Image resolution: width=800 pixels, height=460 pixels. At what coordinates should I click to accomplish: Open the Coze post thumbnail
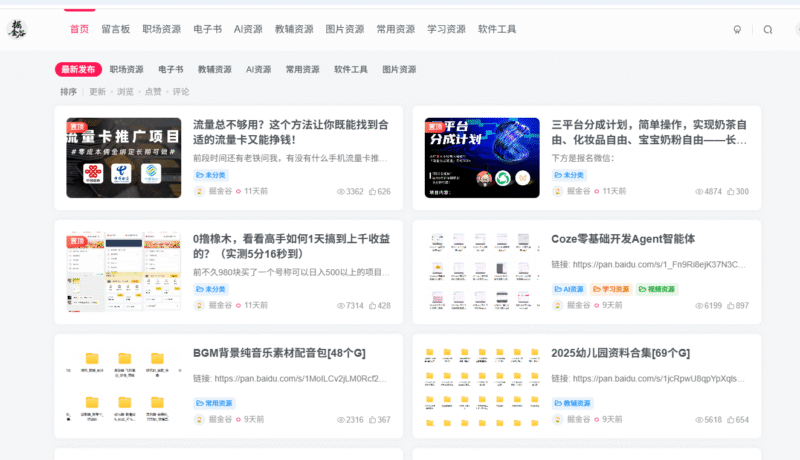pyautogui.click(x=482, y=272)
